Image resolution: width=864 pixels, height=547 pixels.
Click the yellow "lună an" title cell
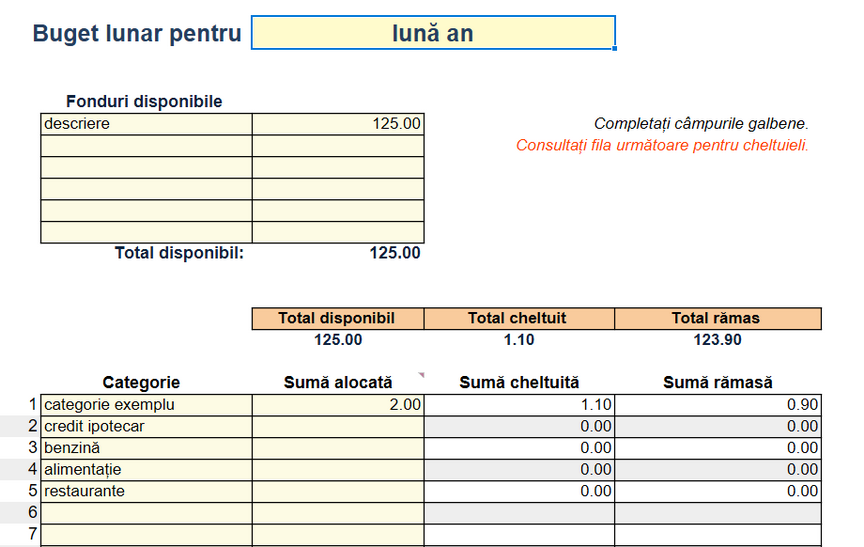coord(432,33)
